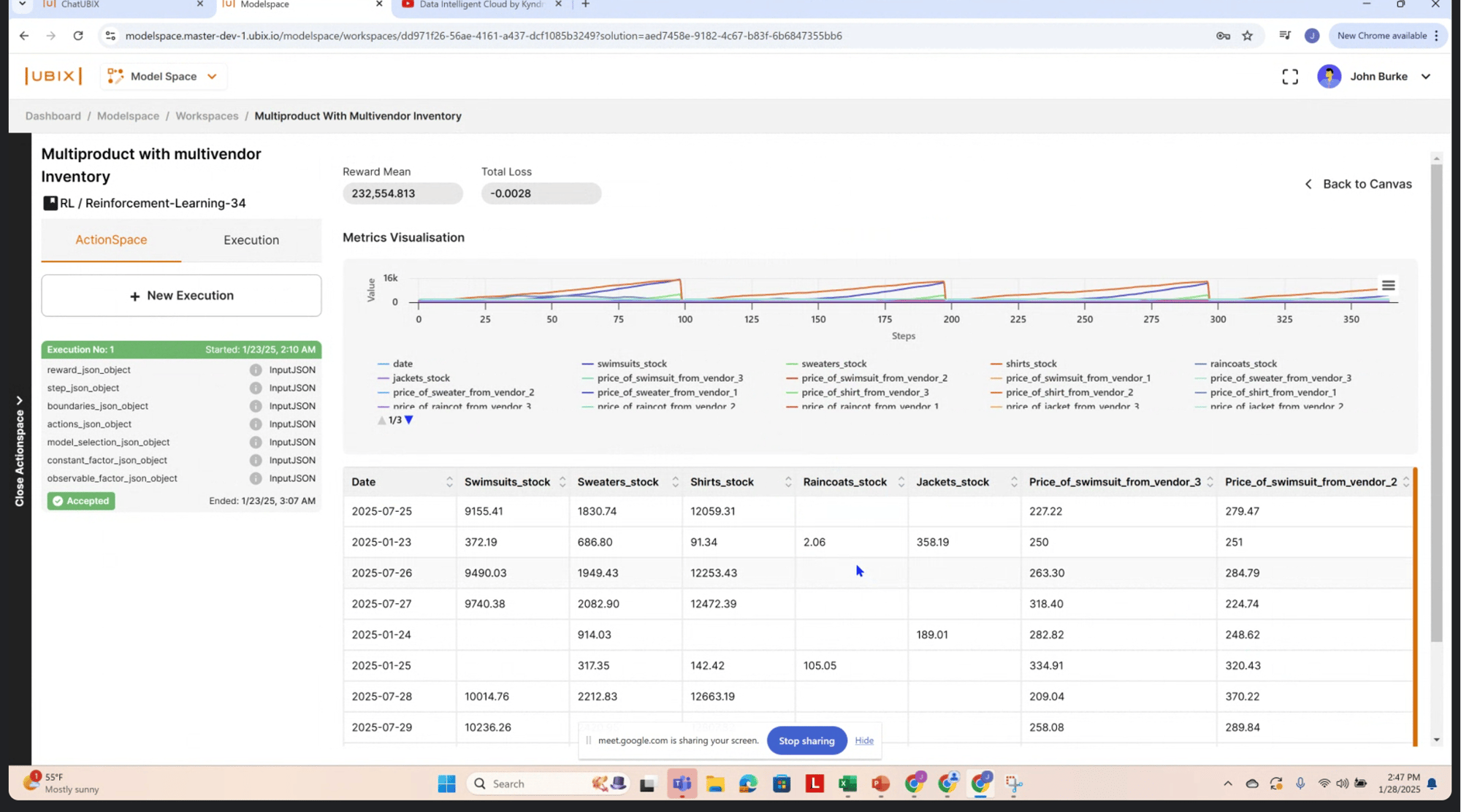Click info icon for model_selection_json_object

click(256, 443)
